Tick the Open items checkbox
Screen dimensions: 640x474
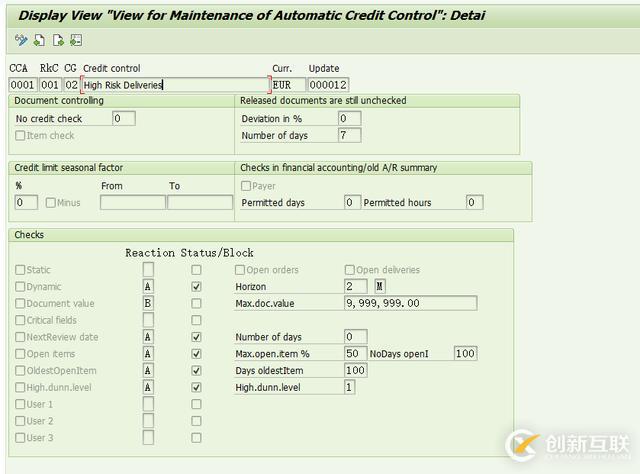20,354
